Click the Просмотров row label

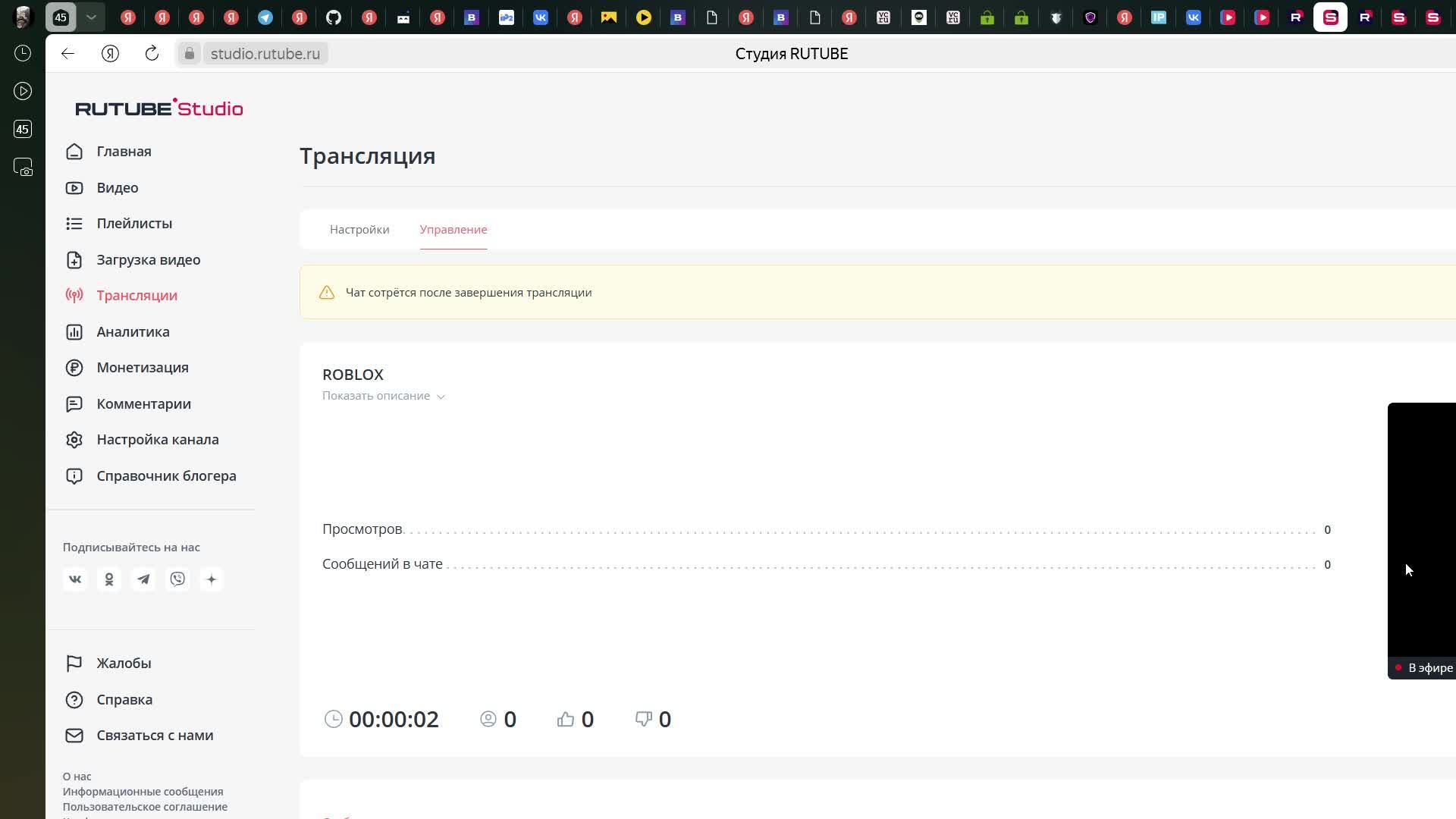tap(362, 529)
